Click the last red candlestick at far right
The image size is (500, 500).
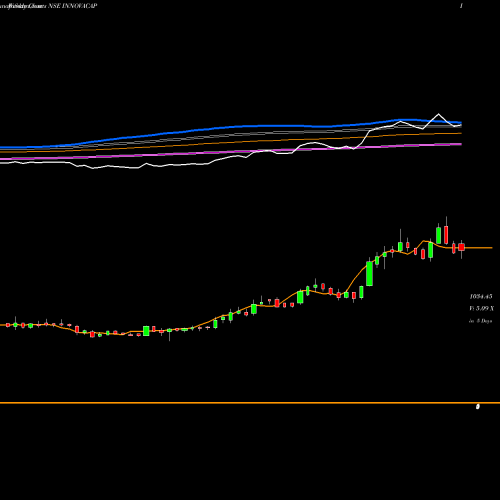(x=461, y=247)
